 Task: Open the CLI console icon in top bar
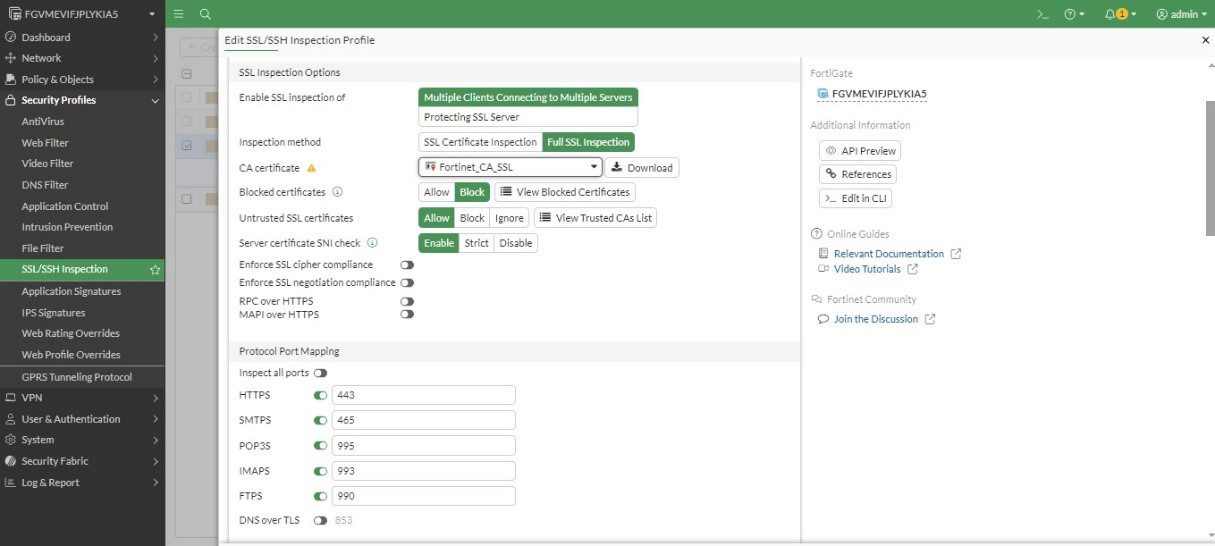click(x=1042, y=14)
